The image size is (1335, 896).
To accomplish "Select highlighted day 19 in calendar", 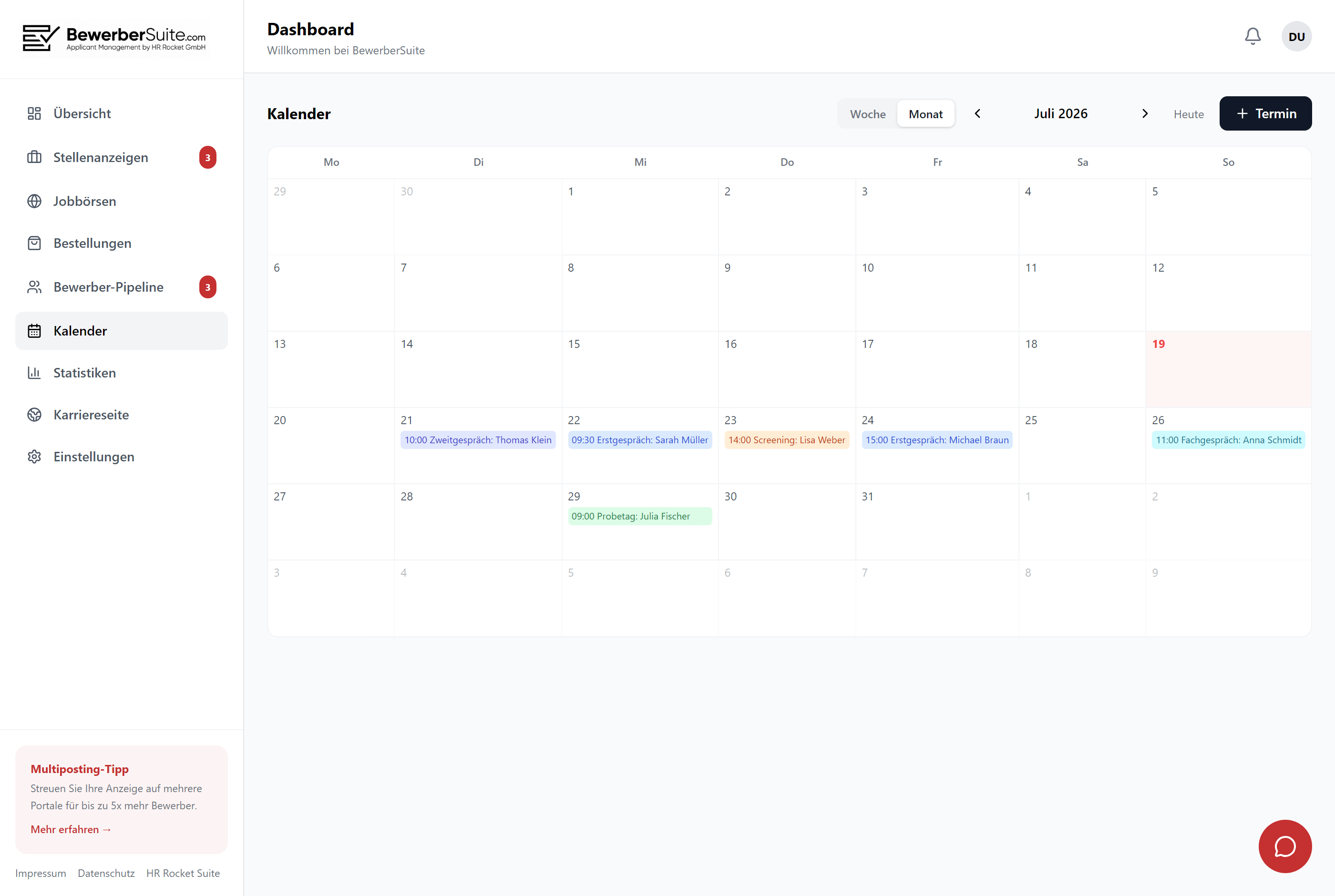I will 1228,369.
